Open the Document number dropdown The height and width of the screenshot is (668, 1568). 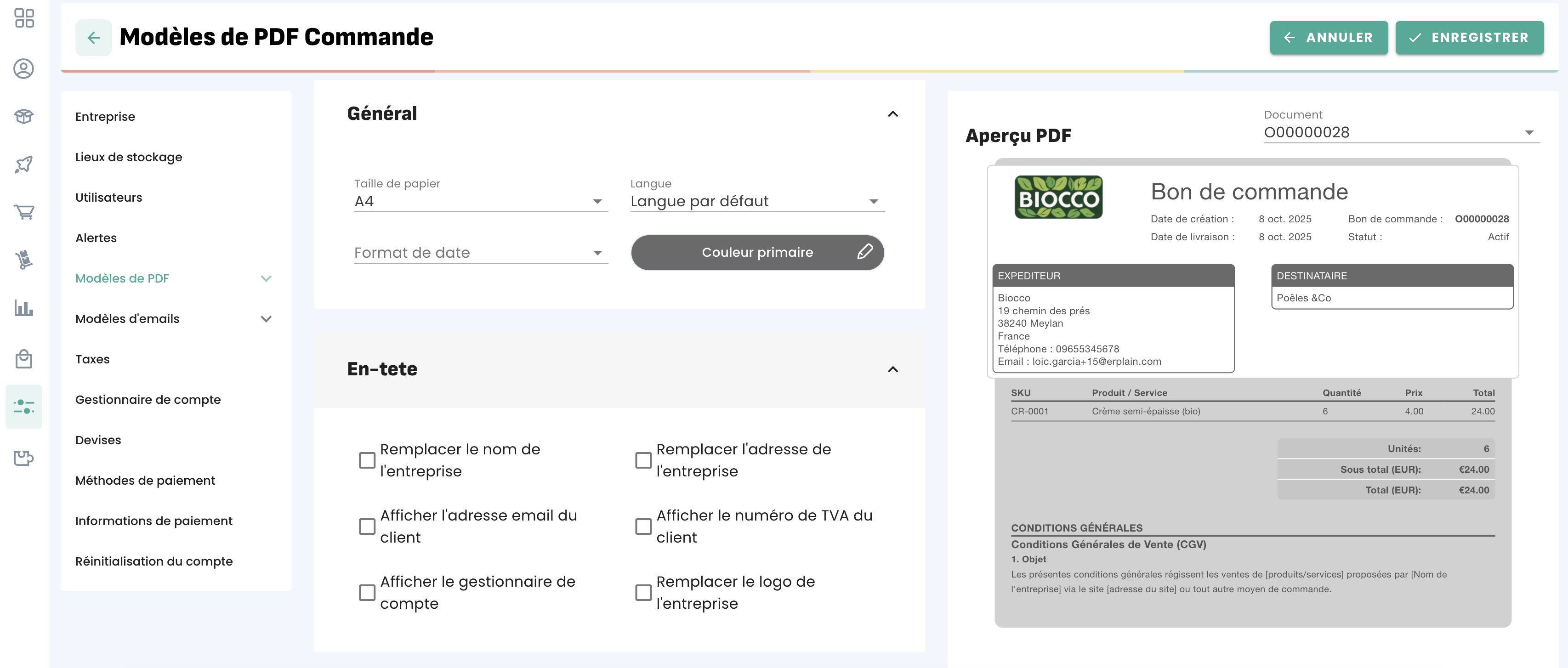[x=1401, y=133]
